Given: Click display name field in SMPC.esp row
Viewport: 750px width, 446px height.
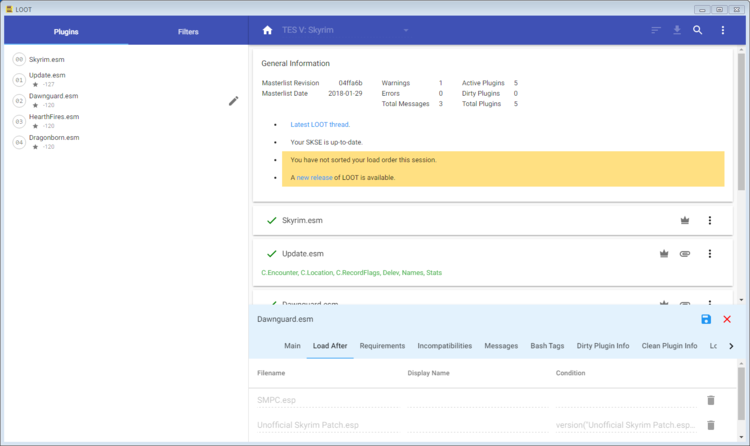Looking at the screenshot, I should (477, 400).
